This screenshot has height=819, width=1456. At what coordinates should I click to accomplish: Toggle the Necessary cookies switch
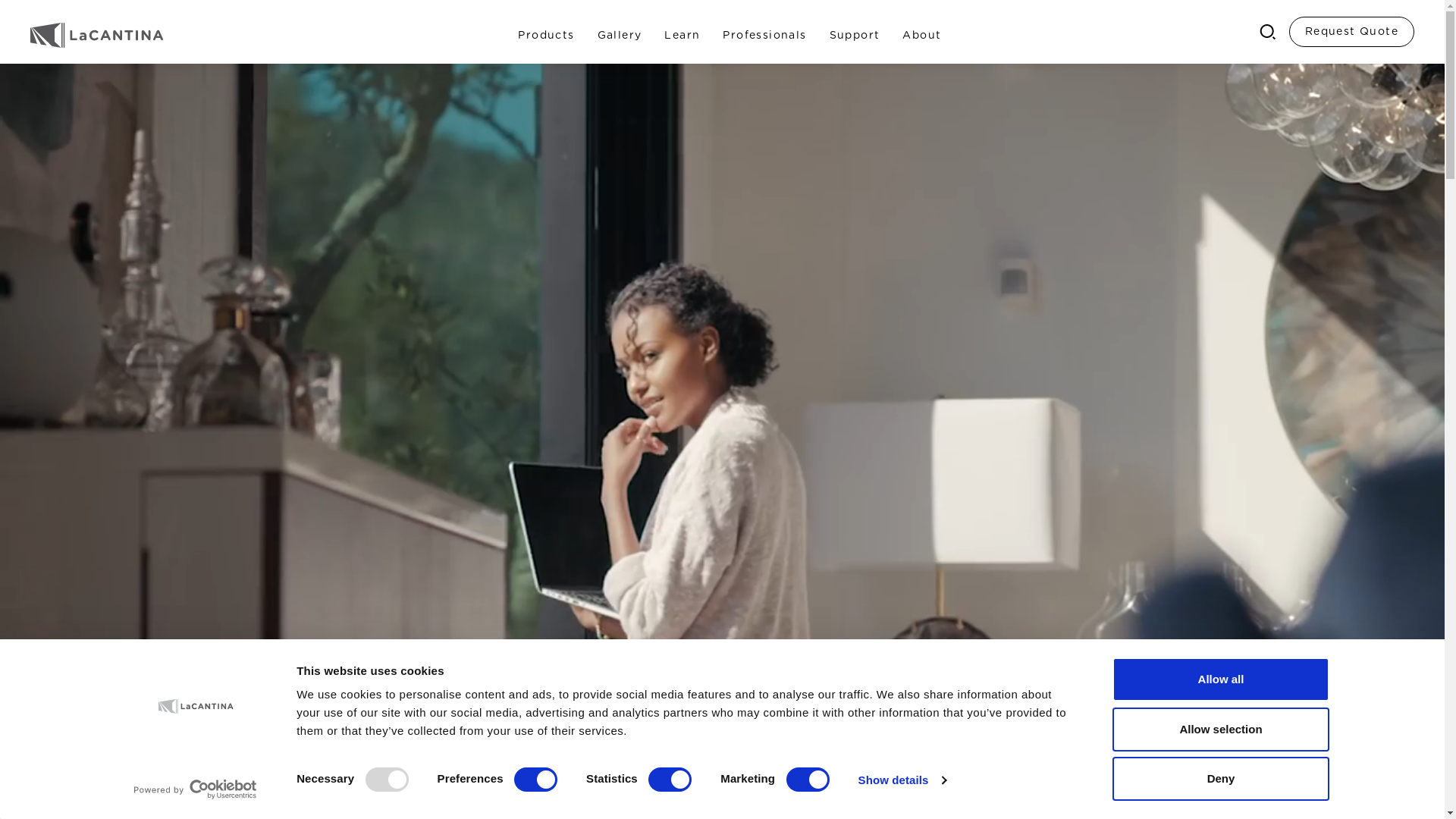[x=387, y=780]
